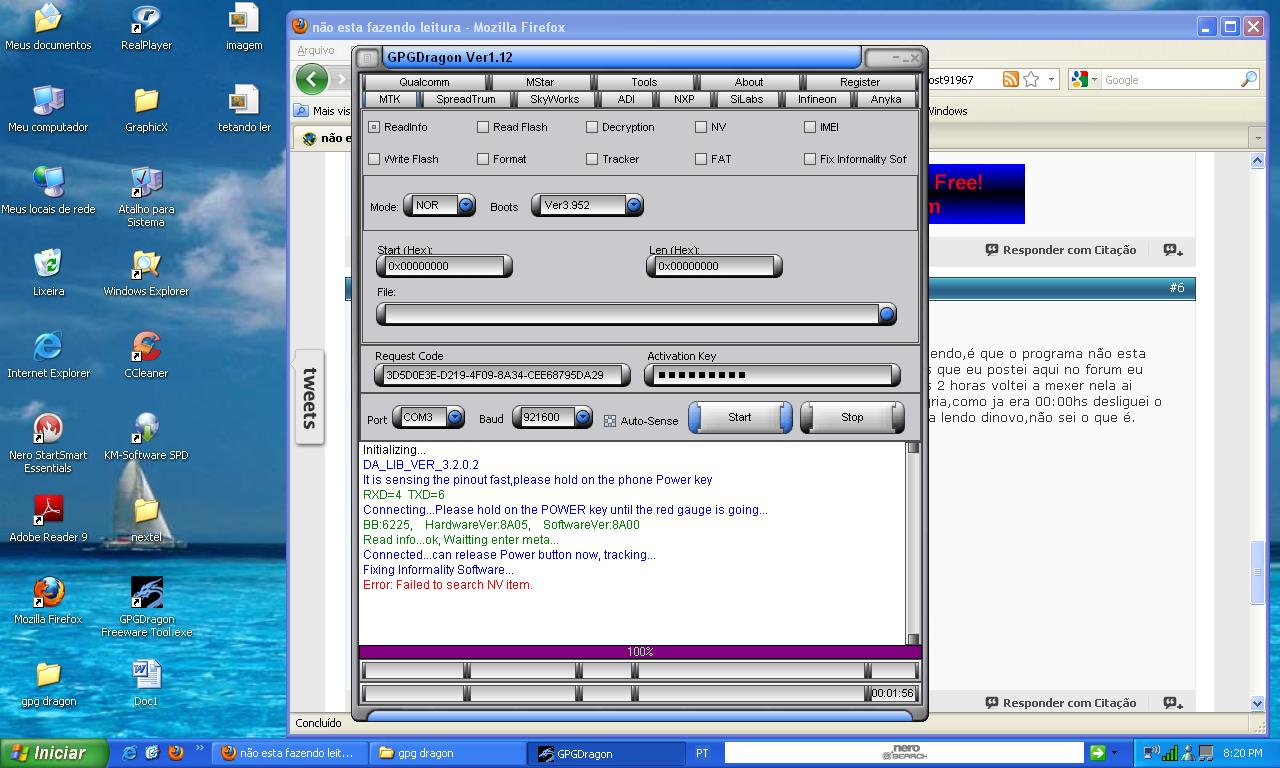Open the tweets side tab
Viewport: 1280px width, 768px height.
[x=310, y=397]
